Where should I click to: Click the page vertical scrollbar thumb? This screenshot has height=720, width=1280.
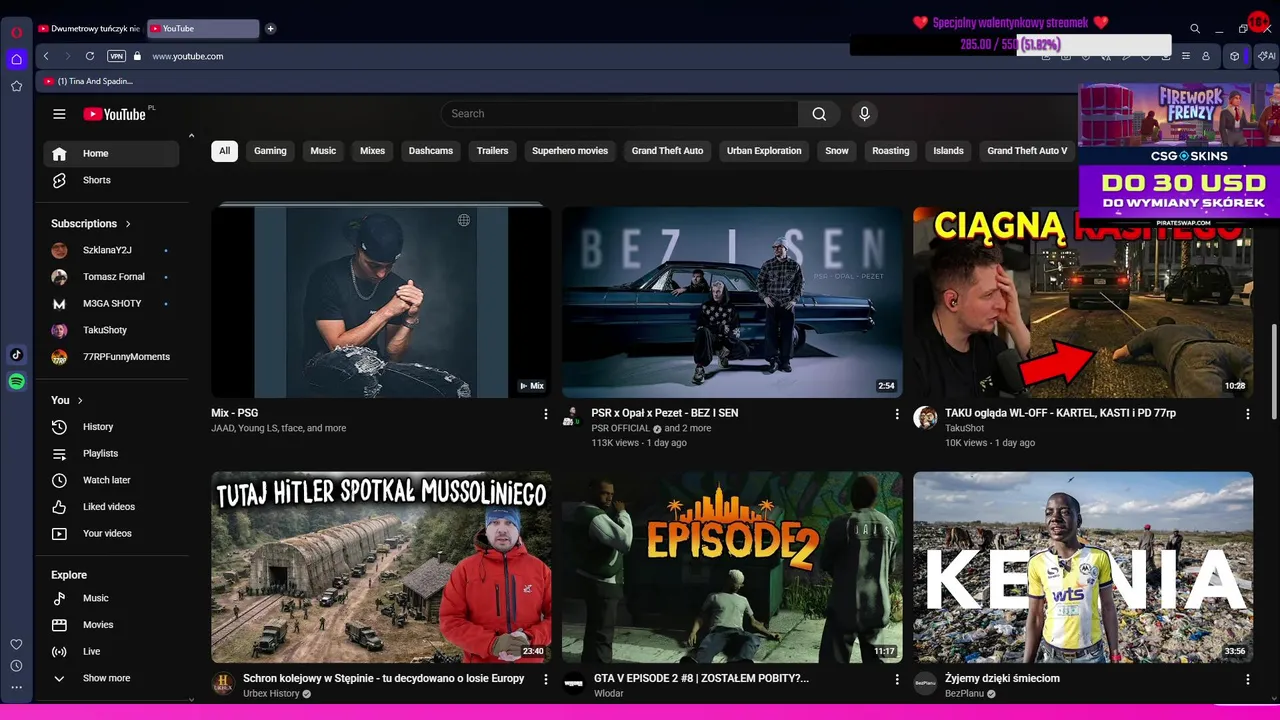[1273, 373]
